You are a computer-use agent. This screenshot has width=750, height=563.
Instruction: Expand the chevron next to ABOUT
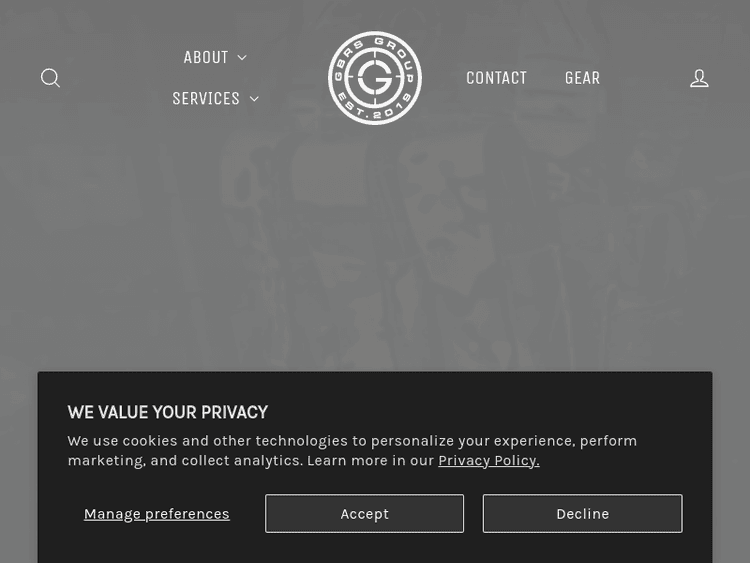coord(242,58)
